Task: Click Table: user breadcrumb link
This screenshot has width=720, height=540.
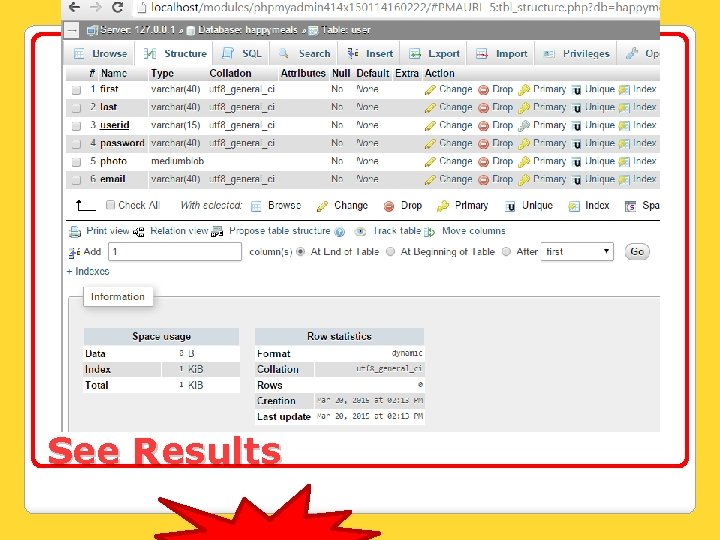Action: [346, 30]
